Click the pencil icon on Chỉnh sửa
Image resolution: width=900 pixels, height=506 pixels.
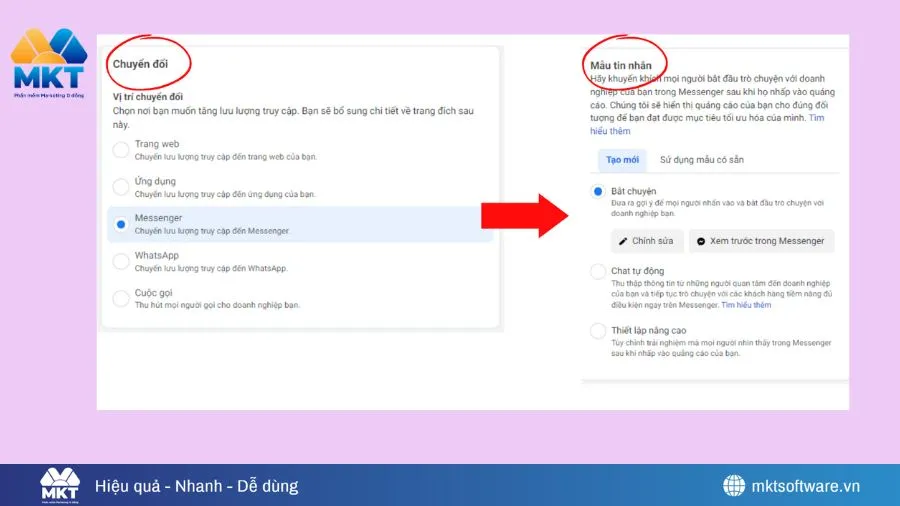coord(623,242)
